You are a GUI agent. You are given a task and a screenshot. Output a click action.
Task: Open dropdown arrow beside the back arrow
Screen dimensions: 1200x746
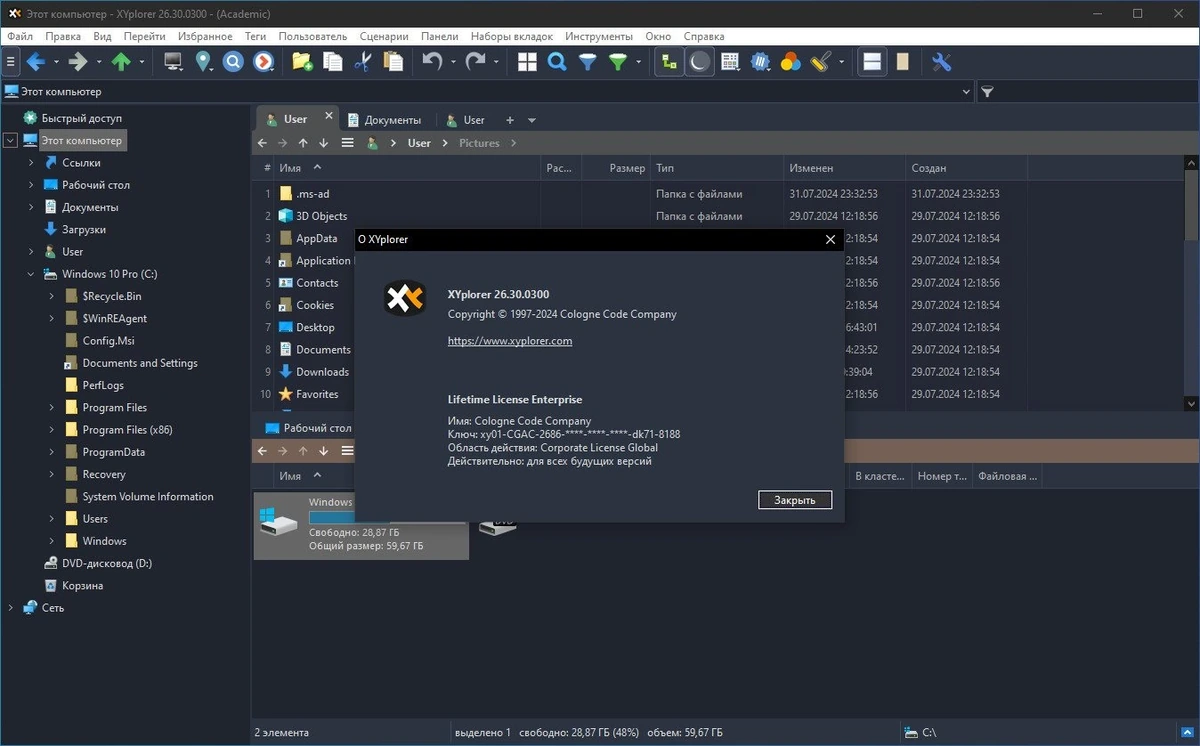pos(56,62)
